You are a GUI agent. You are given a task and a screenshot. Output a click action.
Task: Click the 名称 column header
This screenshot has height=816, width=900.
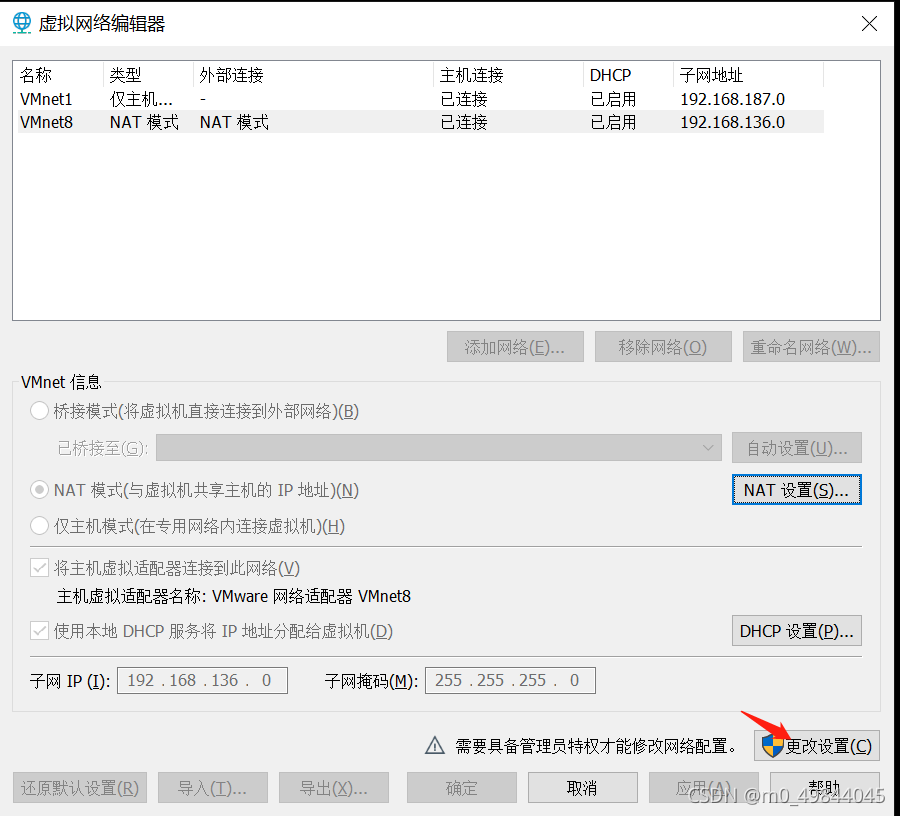60,75
